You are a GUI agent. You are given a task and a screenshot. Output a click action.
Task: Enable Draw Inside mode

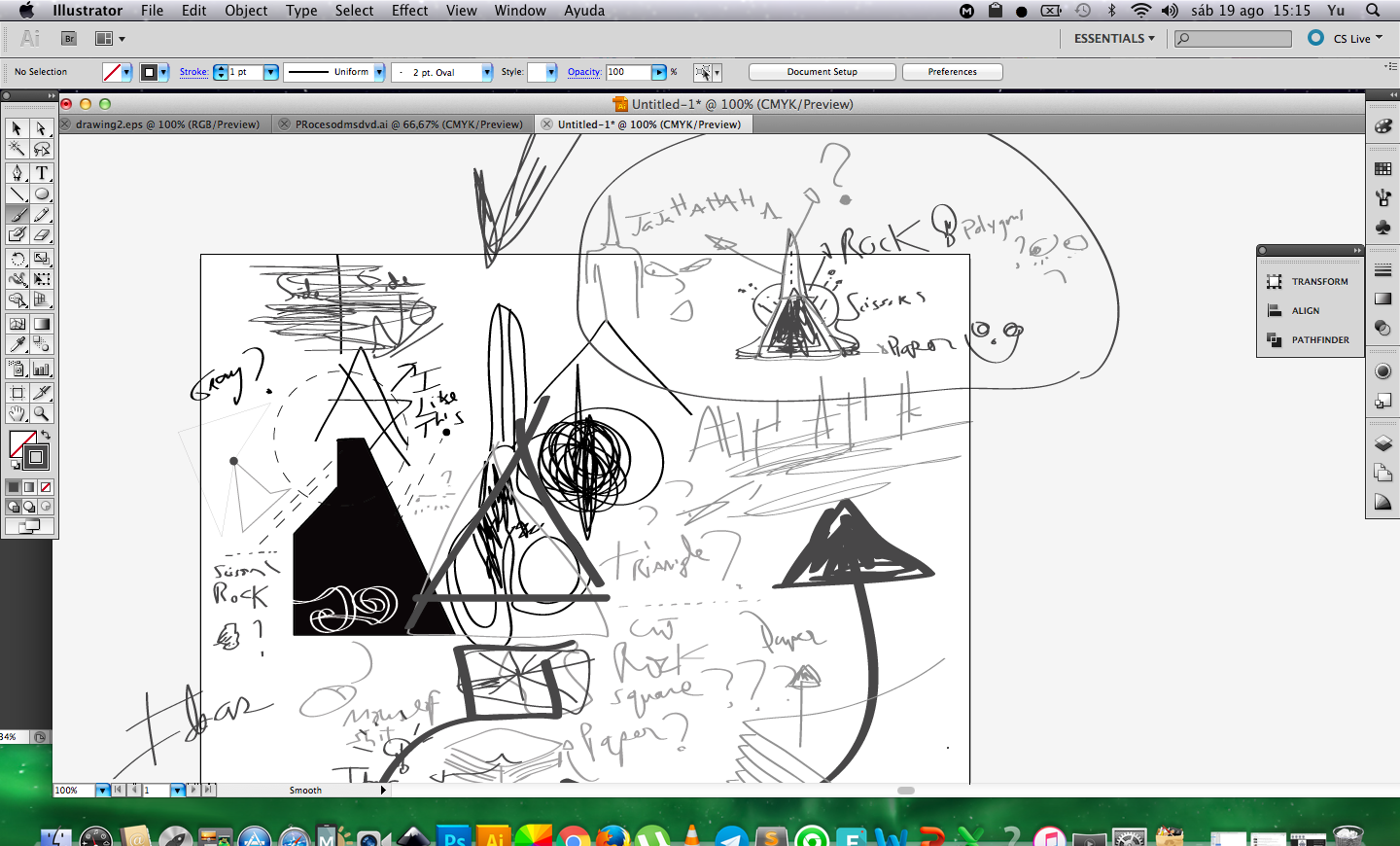45,507
